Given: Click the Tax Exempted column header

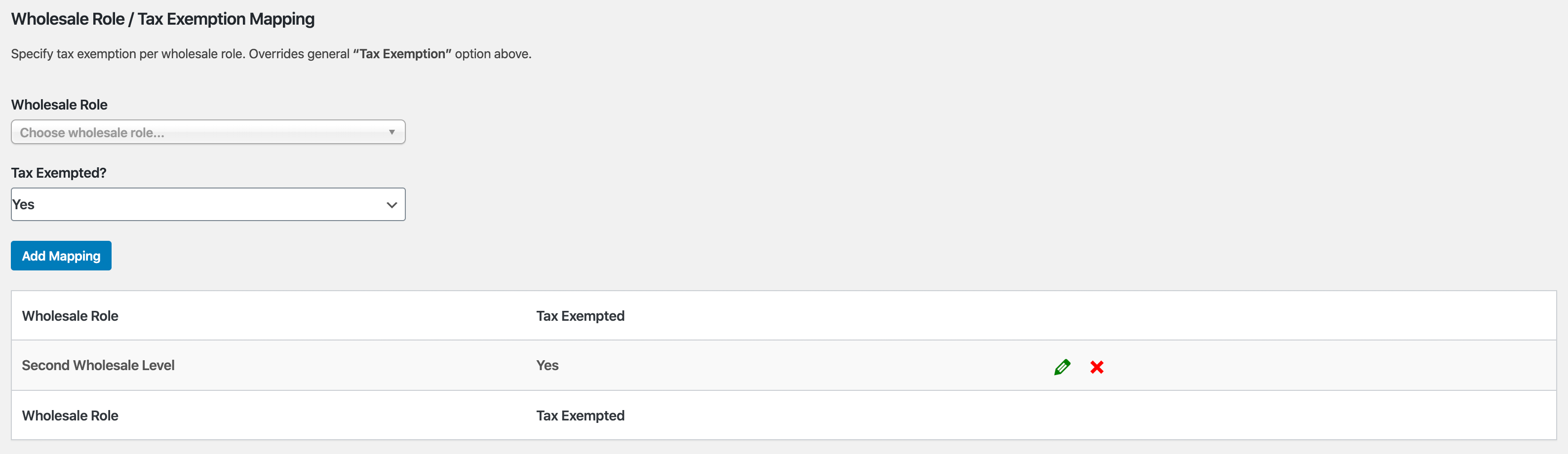Looking at the screenshot, I should 580,316.
